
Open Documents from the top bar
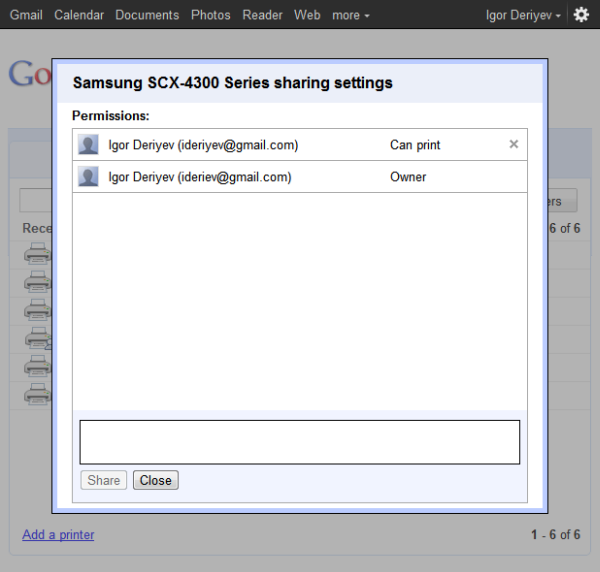[x=147, y=15]
